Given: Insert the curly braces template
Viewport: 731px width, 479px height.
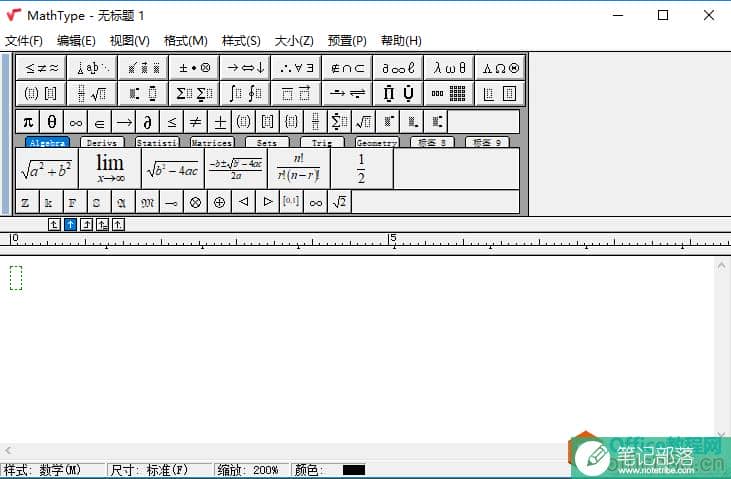Looking at the screenshot, I should pyautogui.click(x=291, y=122).
